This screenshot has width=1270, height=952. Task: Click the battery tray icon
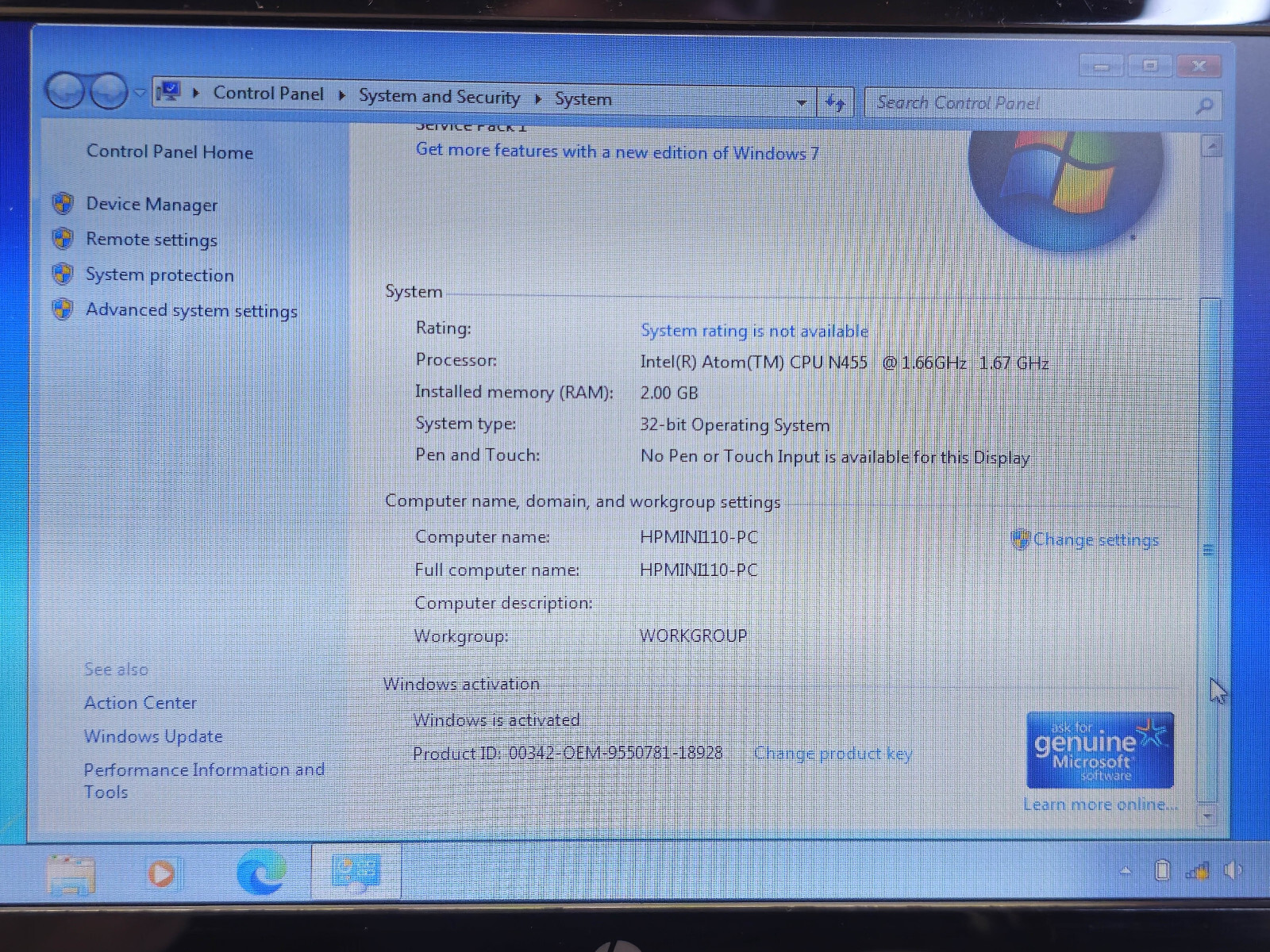[x=1162, y=870]
